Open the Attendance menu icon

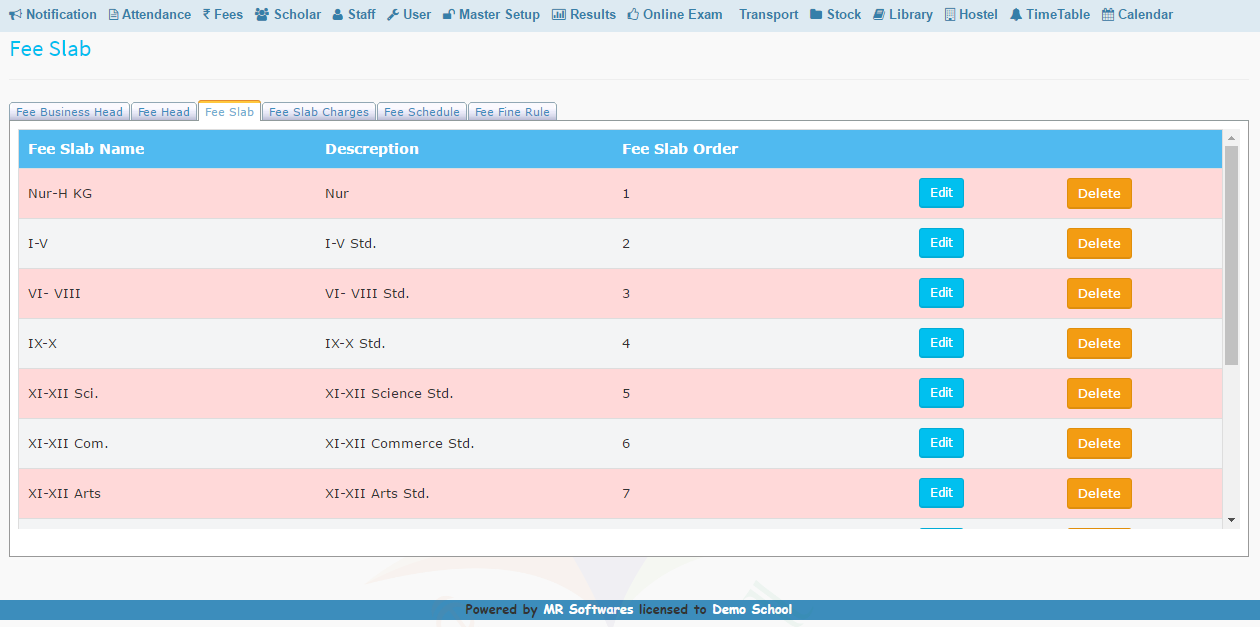(x=113, y=15)
